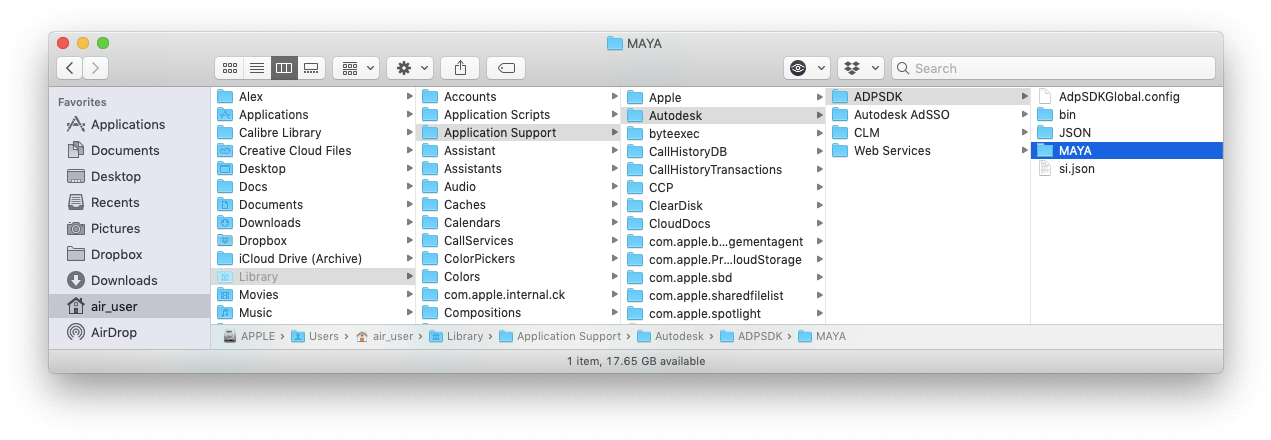The image size is (1271, 440).
Task: Go back with the back arrow button
Action: pyautogui.click(x=70, y=68)
